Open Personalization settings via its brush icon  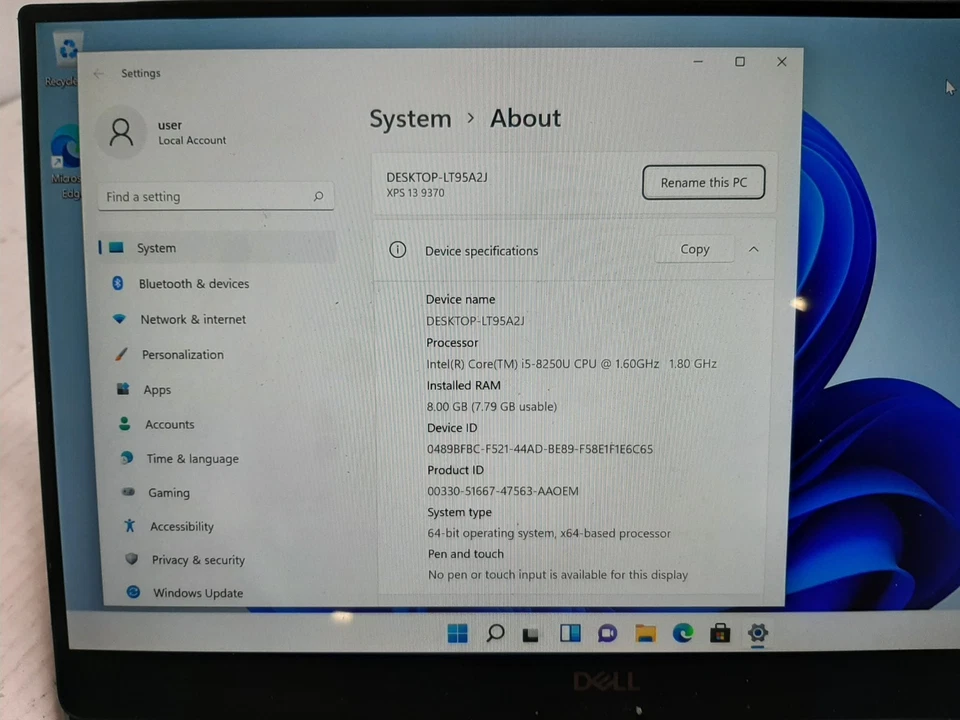click(121, 354)
